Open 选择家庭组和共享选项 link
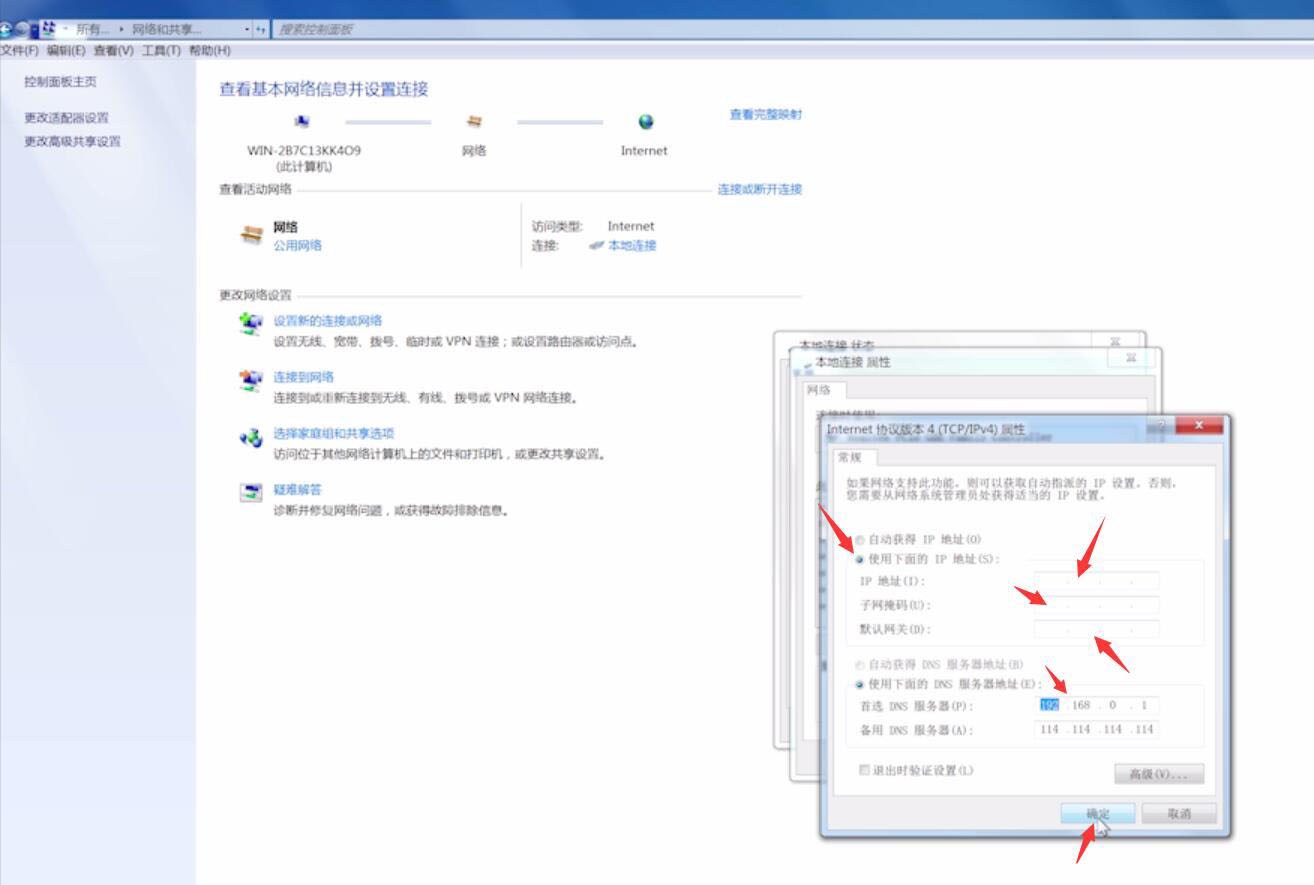Image resolution: width=1314 pixels, height=885 pixels. pyautogui.click(x=334, y=434)
